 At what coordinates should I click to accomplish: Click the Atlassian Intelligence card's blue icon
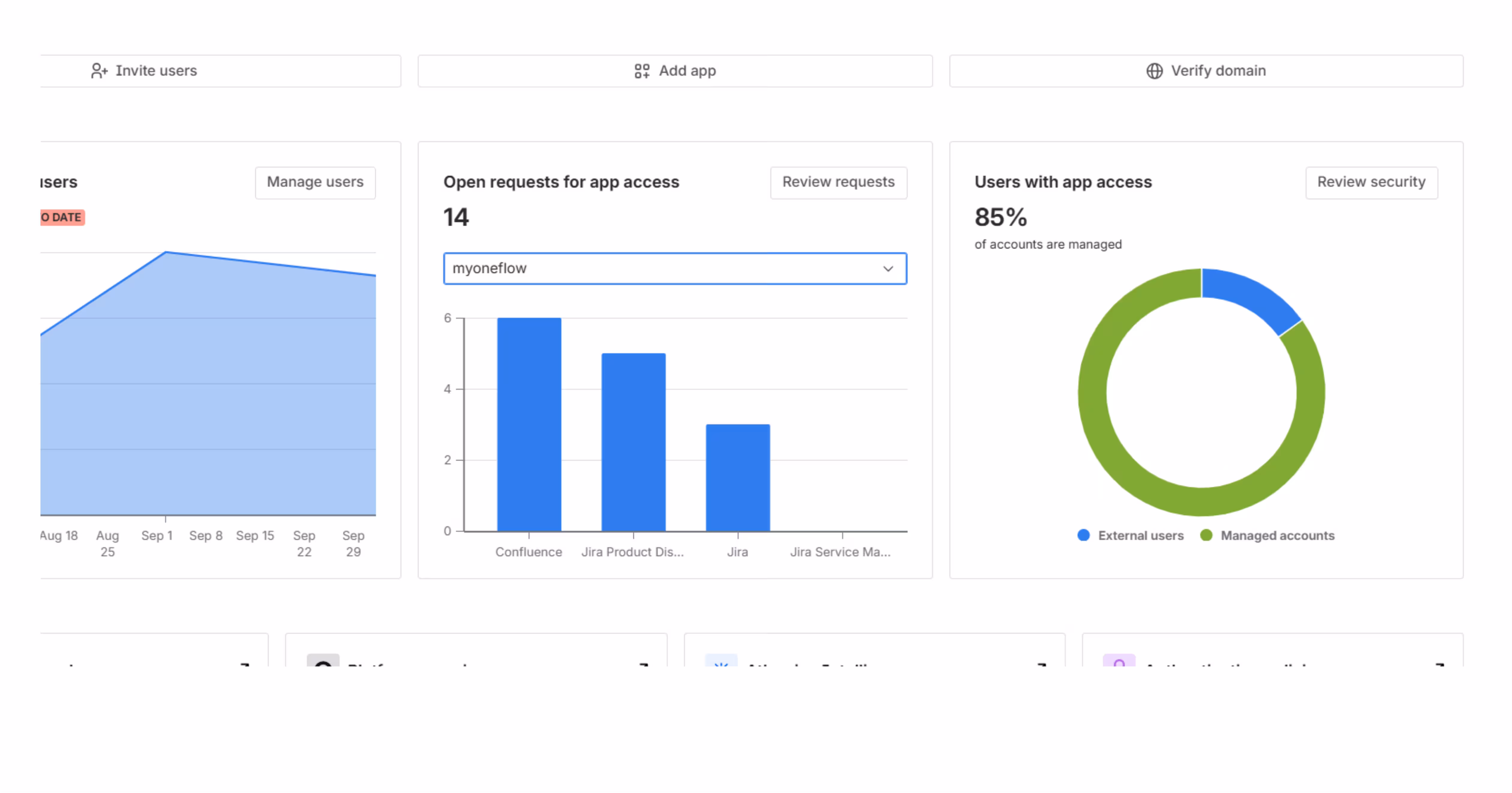tap(721, 660)
